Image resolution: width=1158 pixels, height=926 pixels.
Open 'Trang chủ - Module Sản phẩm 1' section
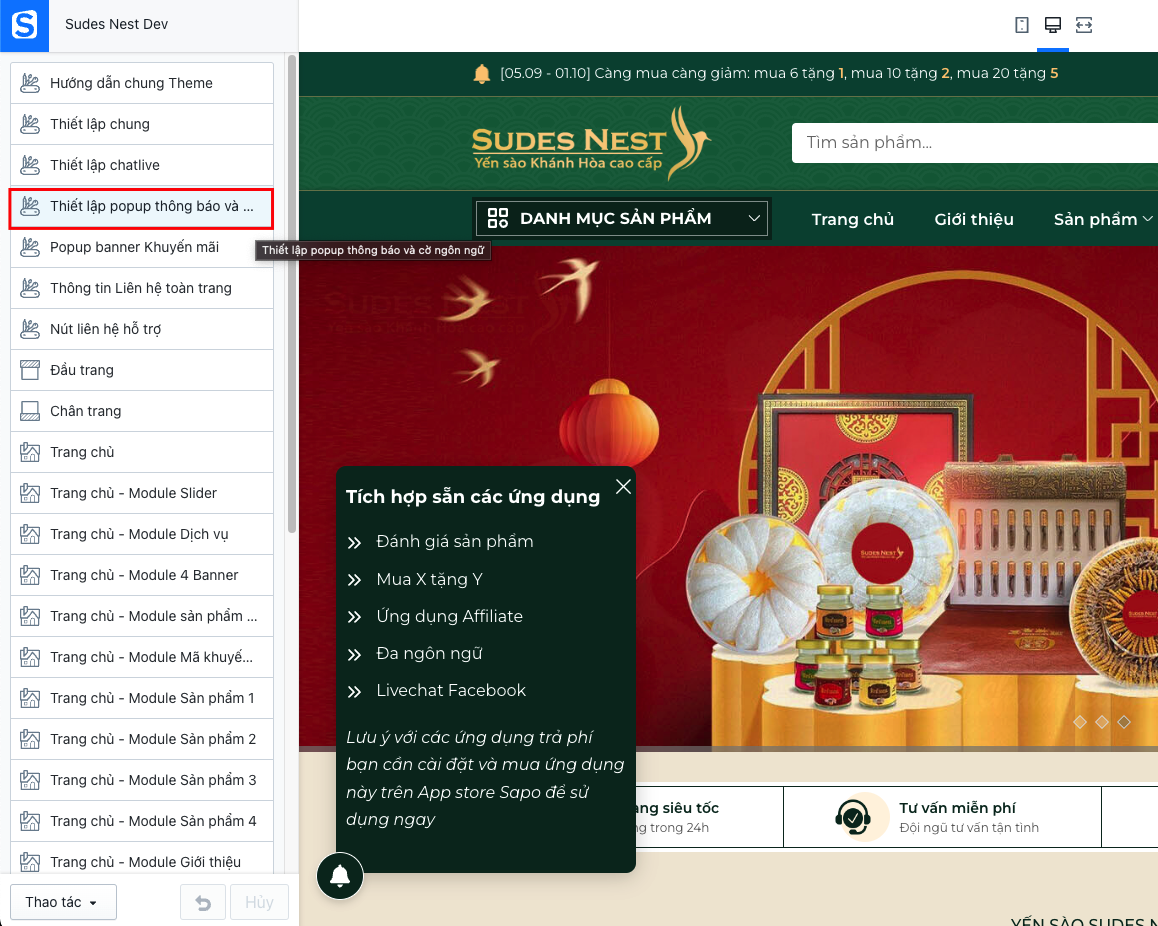142,698
